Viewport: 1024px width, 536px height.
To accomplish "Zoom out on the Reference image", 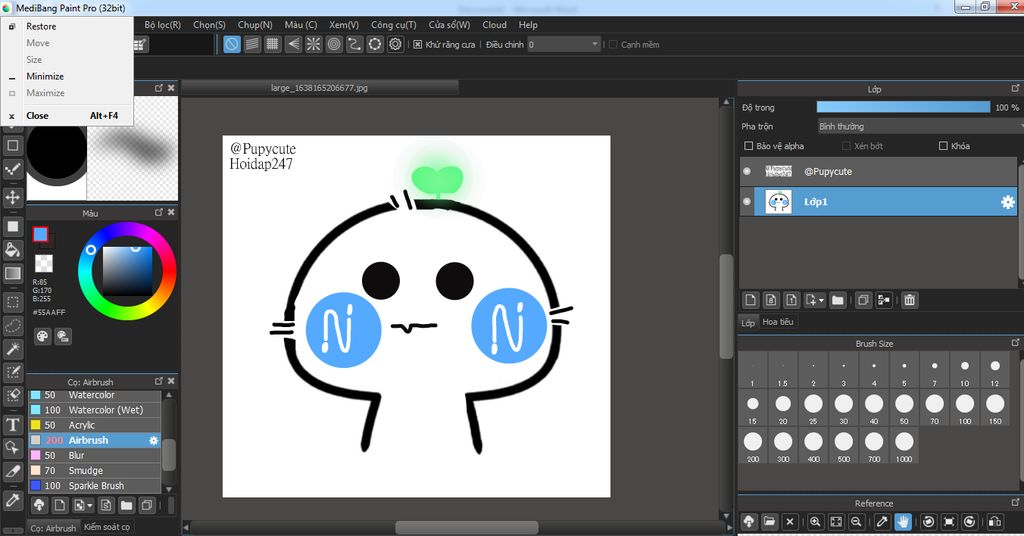I will [856, 521].
